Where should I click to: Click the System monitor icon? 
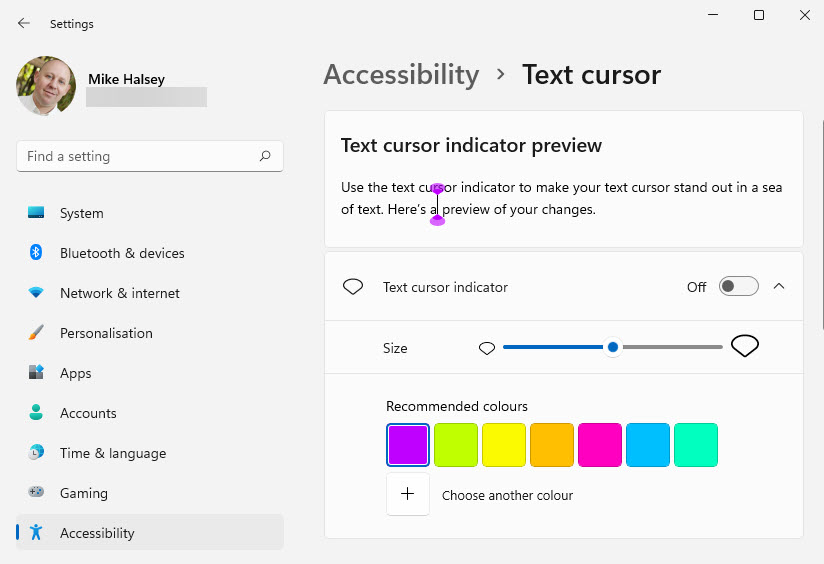point(36,213)
